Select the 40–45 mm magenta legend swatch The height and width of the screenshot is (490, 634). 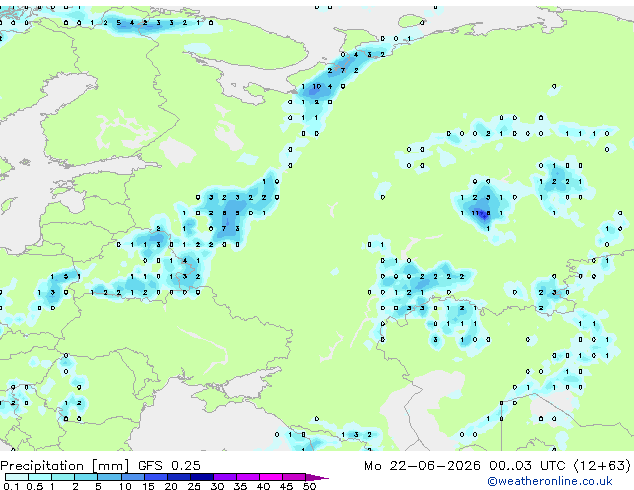coord(271,477)
